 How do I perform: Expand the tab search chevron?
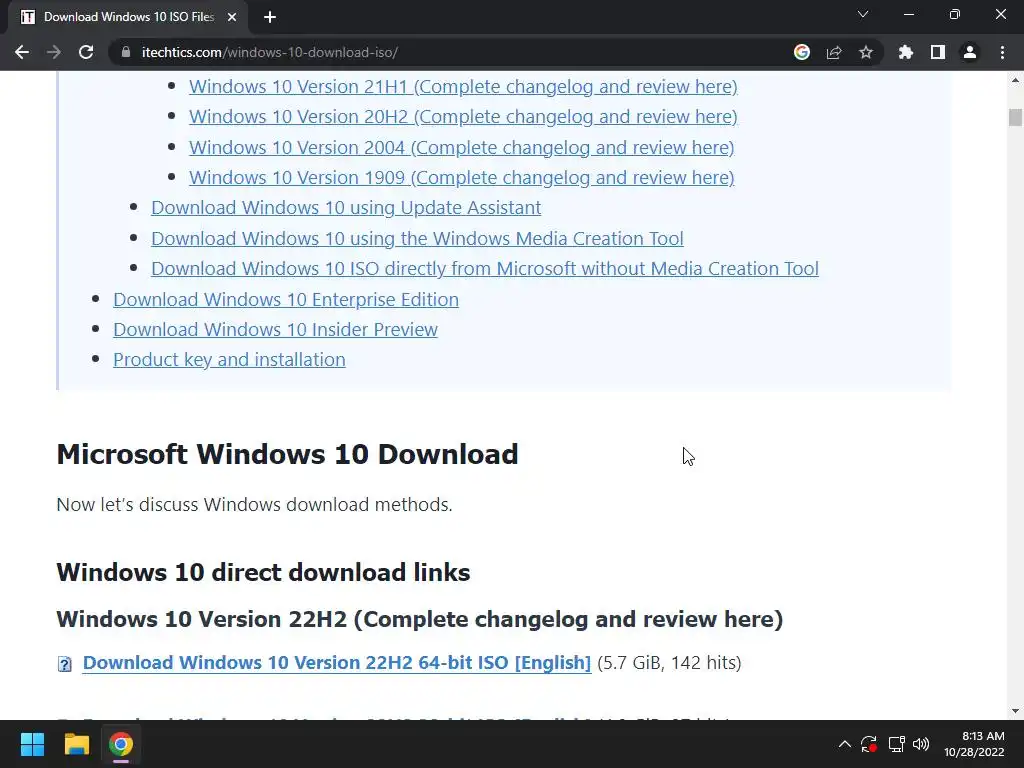point(863,14)
